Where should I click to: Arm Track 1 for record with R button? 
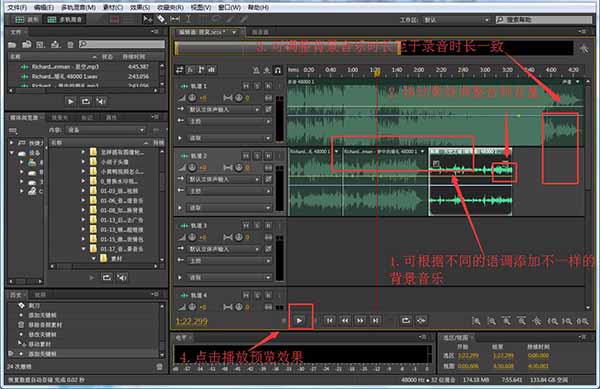pyautogui.click(x=268, y=86)
